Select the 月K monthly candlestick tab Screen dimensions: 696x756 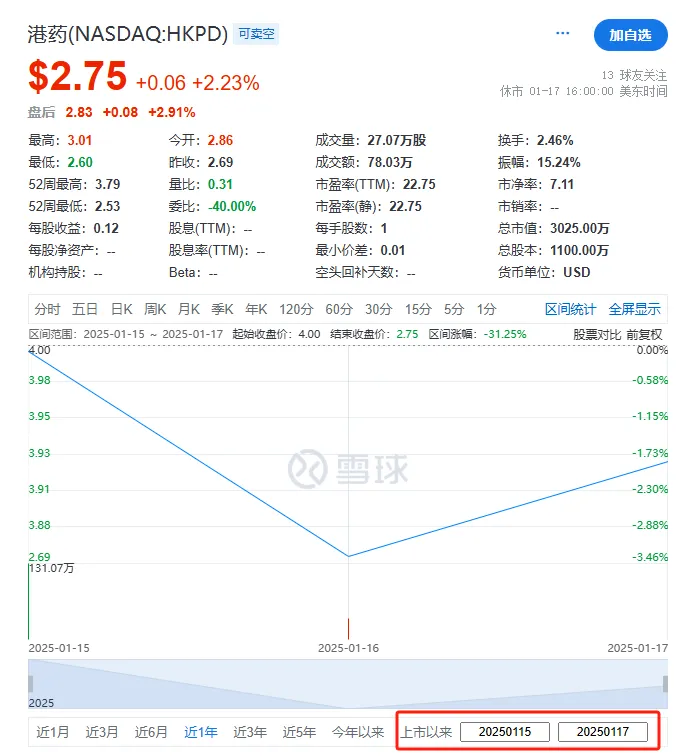click(x=189, y=309)
